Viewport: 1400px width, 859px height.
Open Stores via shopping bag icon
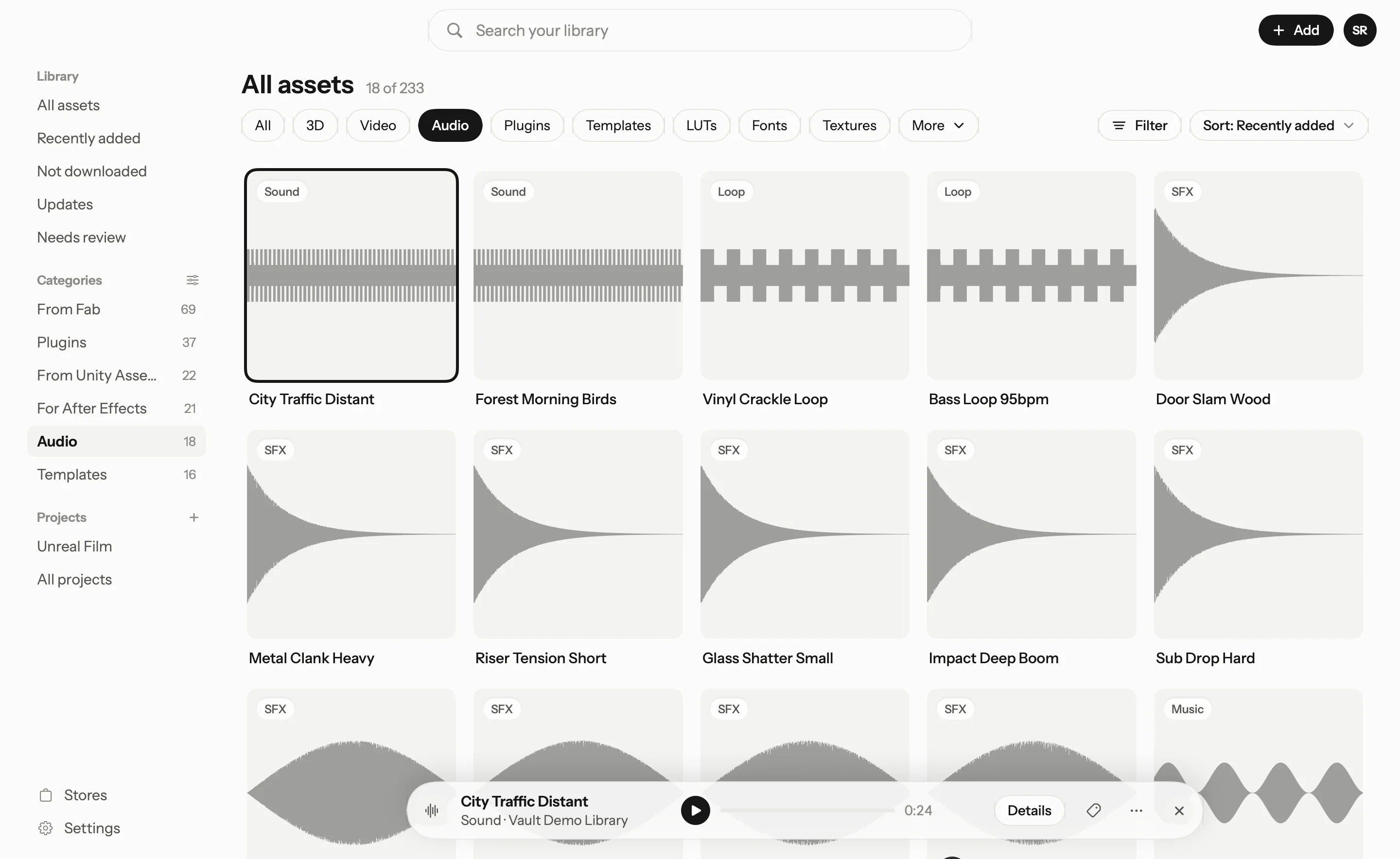tap(46, 795)
